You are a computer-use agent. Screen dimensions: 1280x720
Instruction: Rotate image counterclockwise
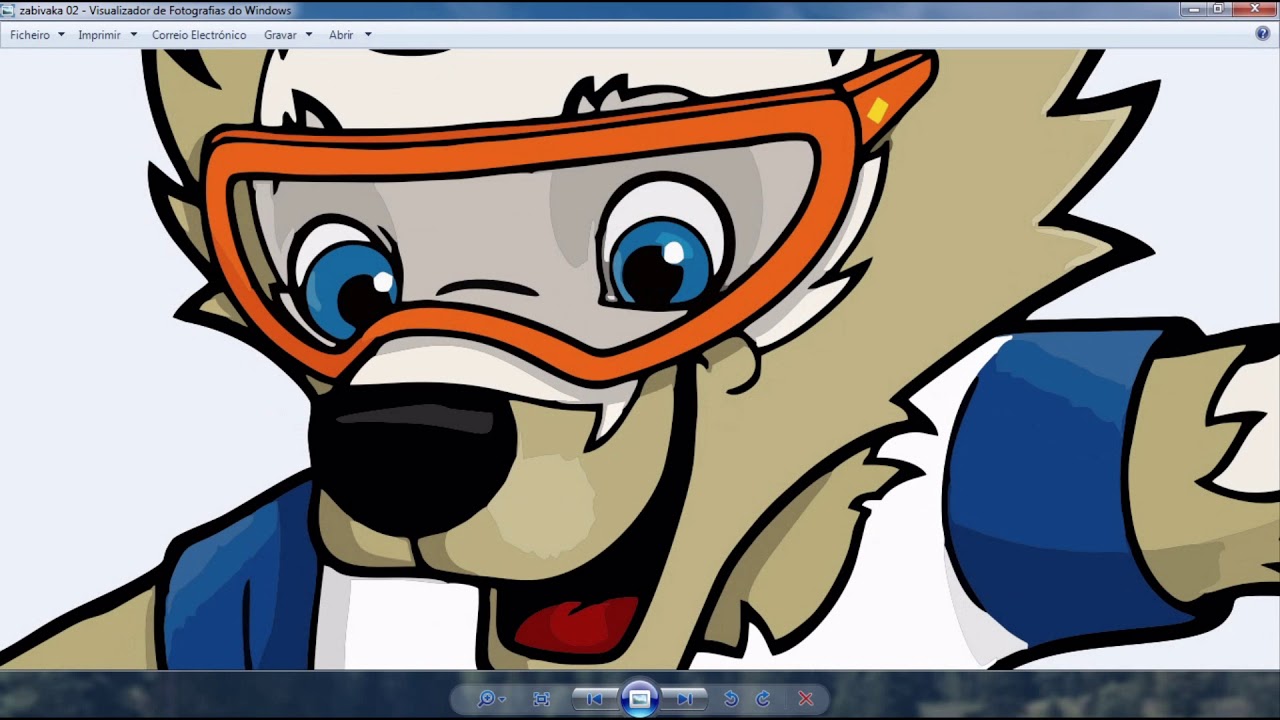pos(731,699)
